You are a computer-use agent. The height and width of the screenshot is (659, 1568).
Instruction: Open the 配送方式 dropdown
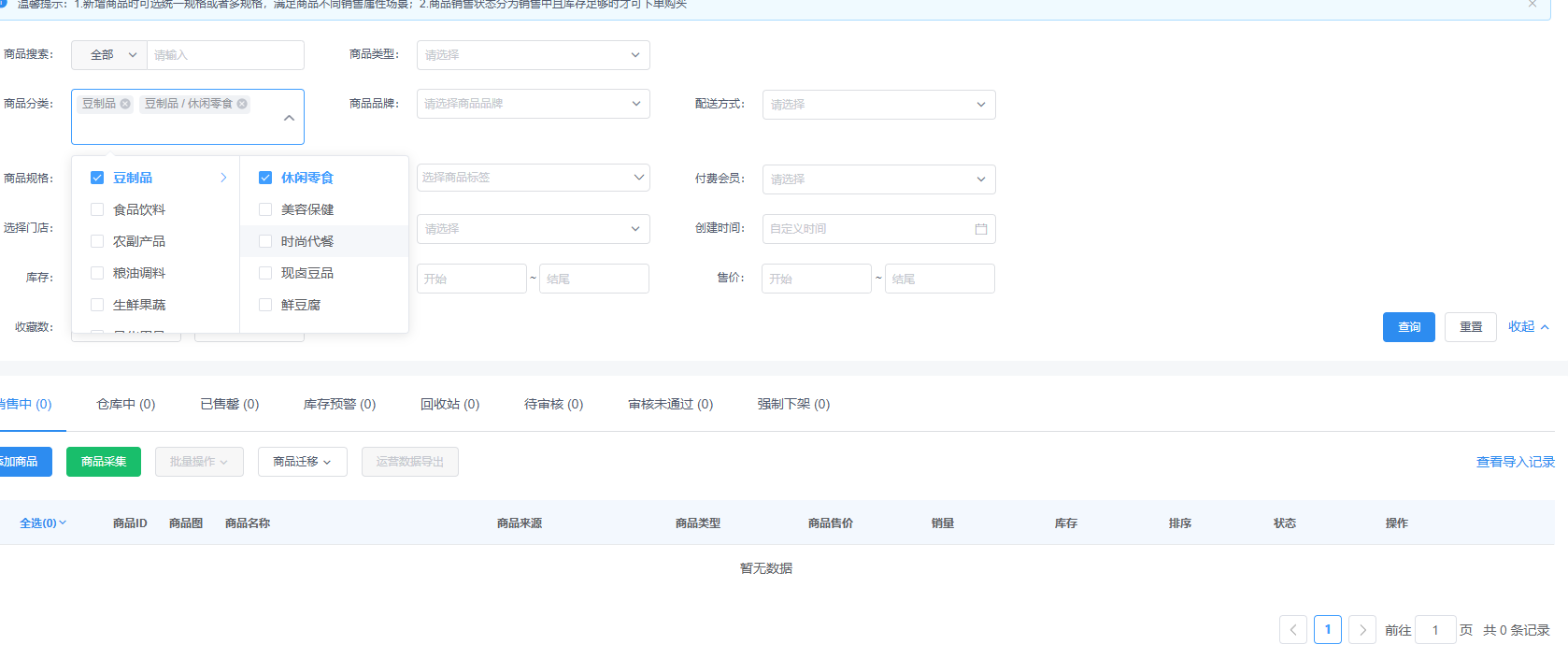(x=878, y=105)
